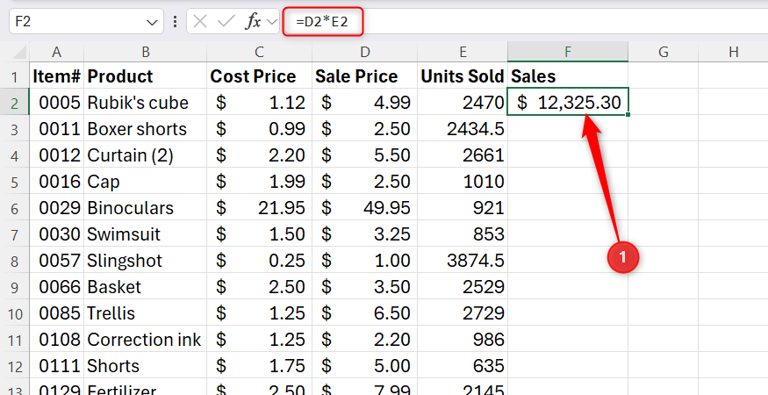Click units sold value 921
This screenshot has width=768, height=395.
(x=462, y=208)
